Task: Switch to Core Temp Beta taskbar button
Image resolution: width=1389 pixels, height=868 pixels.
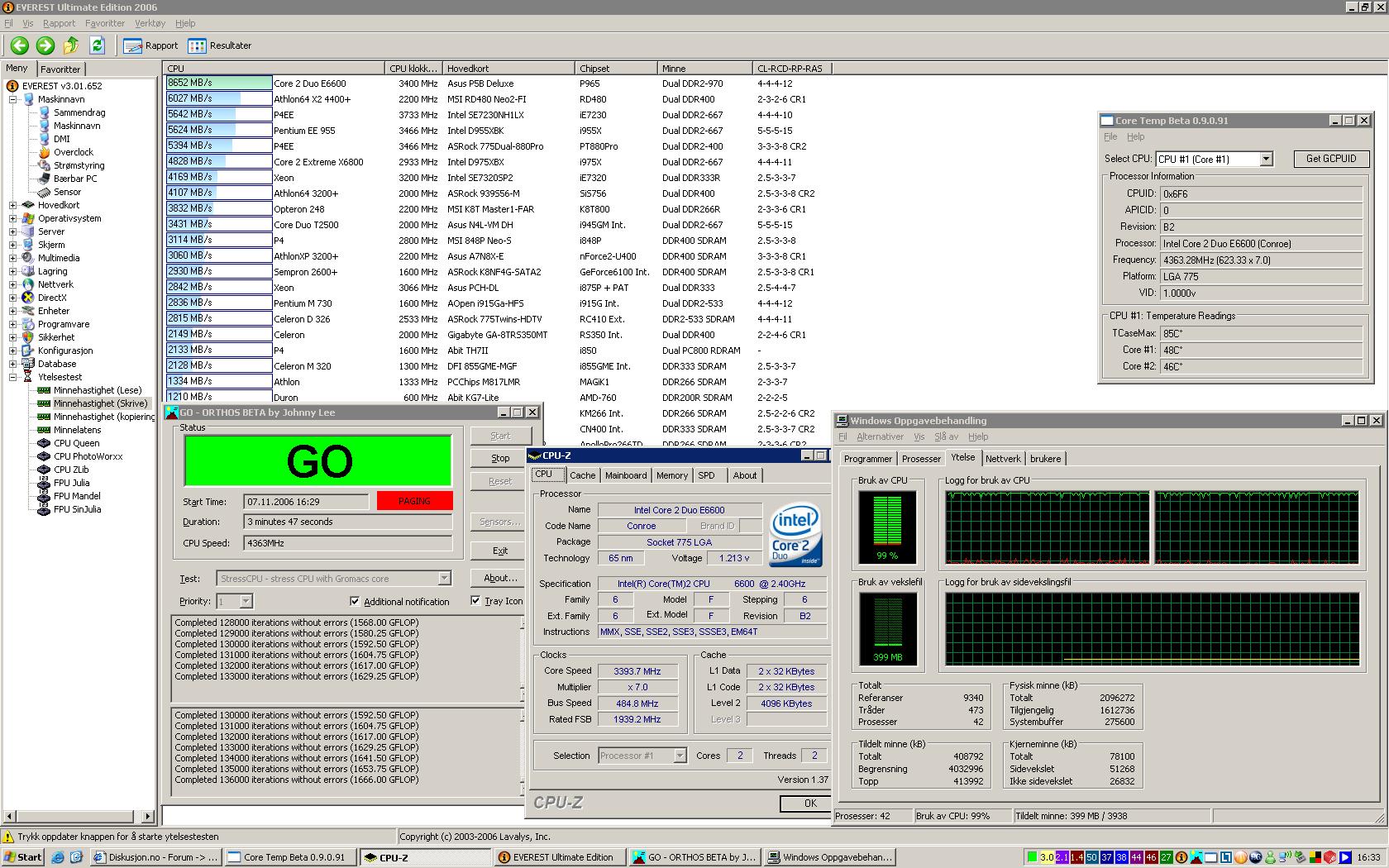Action: point(289,857)
